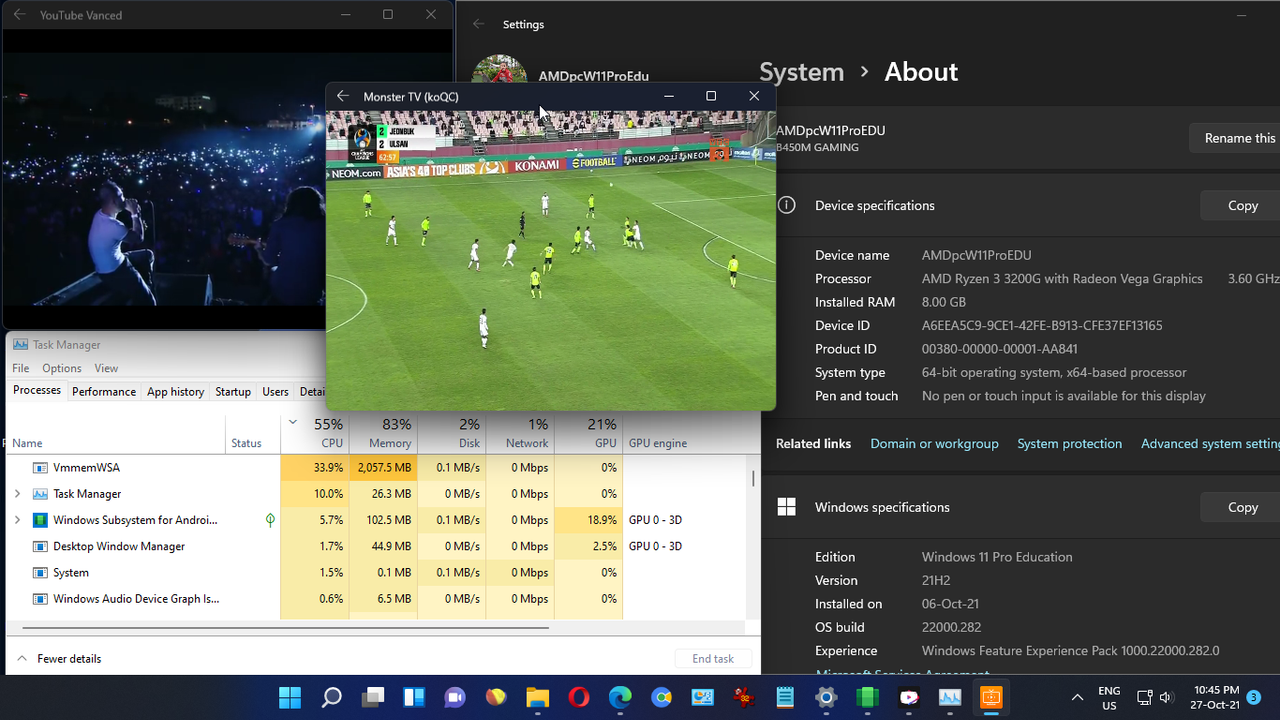Click Task Manager vertical scrollbar thumb
1280x720 pixels.
click(x=753, y=478)
